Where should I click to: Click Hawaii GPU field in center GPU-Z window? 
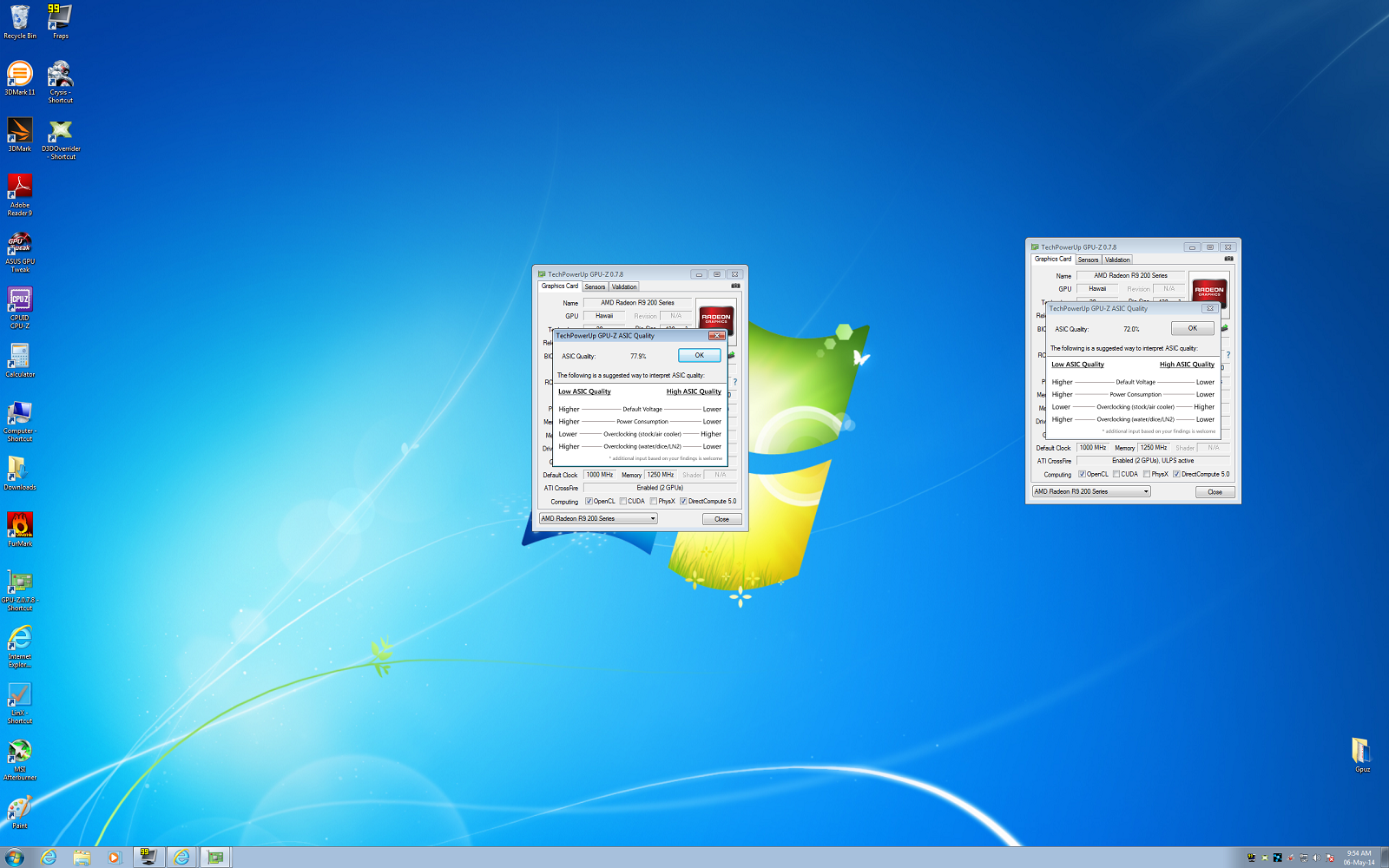(x=604, y=316)
